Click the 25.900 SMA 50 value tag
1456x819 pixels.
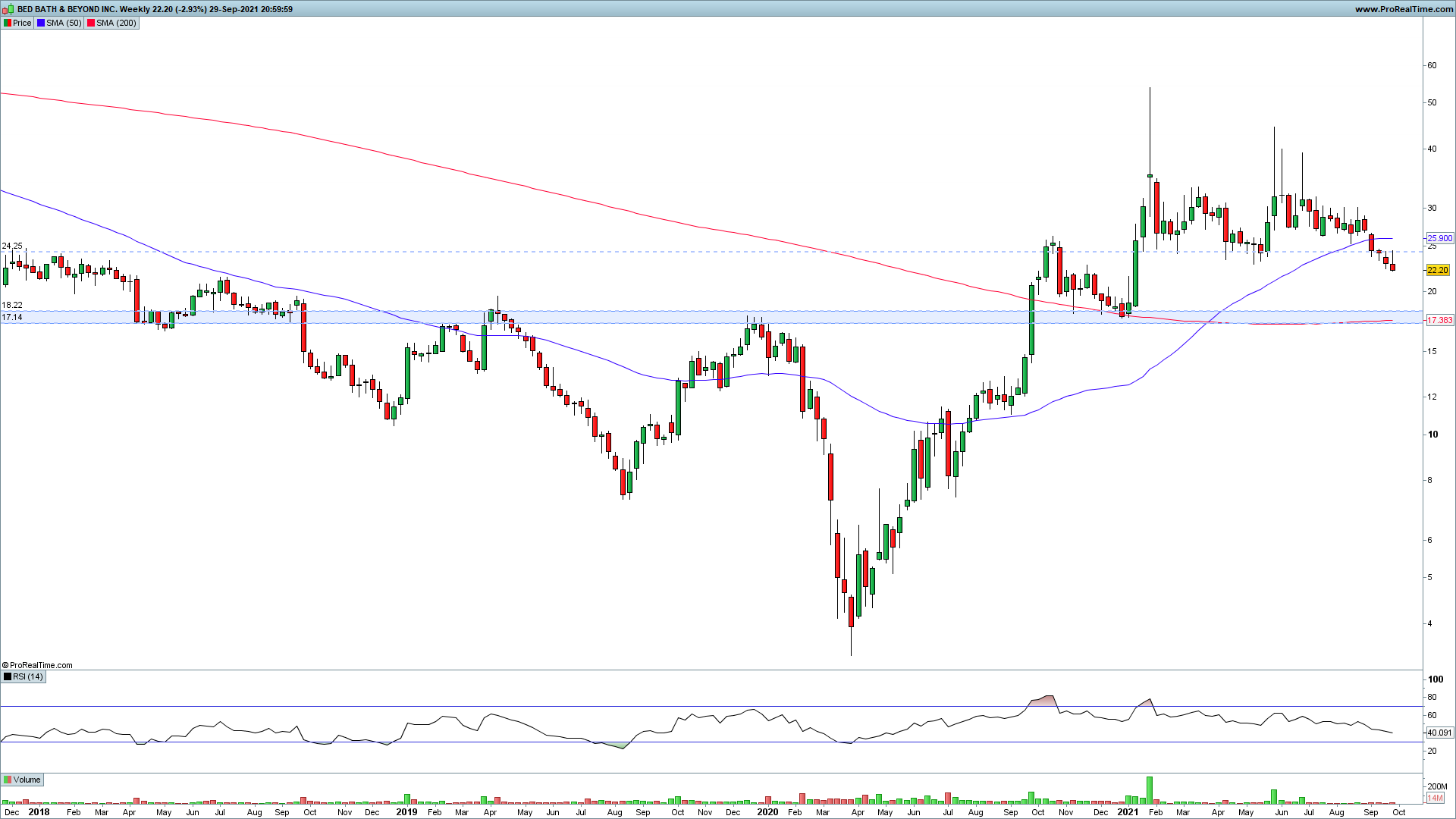click(x=1439, y=238)
